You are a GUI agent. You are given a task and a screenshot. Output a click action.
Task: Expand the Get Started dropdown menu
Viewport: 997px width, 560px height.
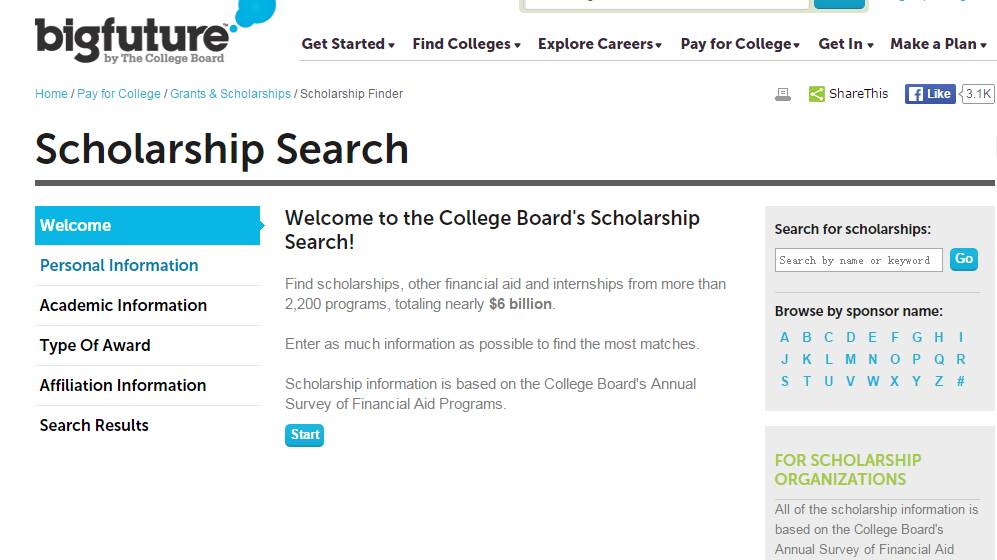(x=348, y=44)
